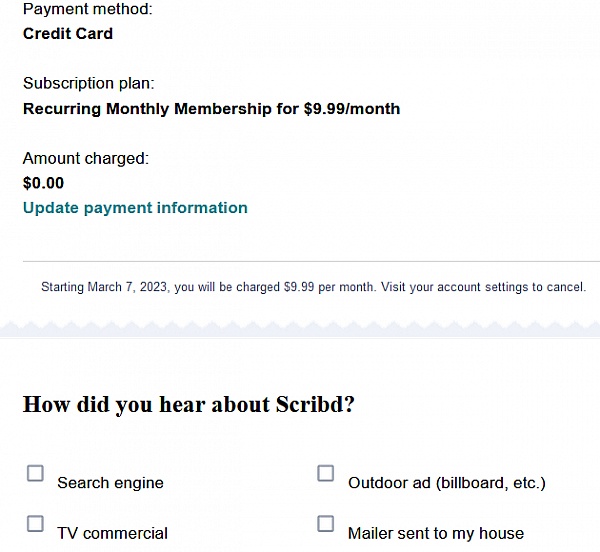Select the Mailer sent to my house checkbox

click(x=326, y=523)
